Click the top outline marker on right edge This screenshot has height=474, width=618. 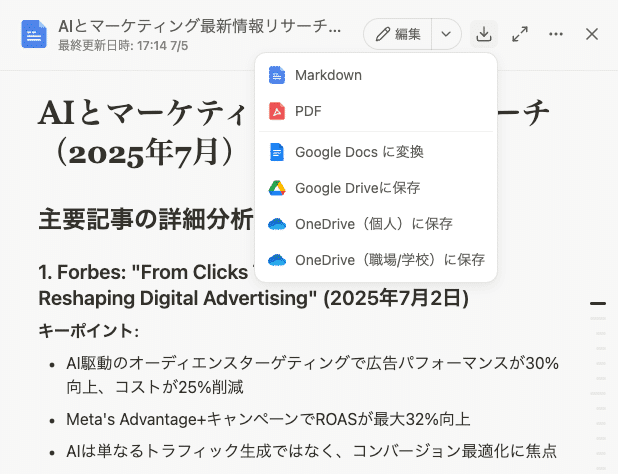coord(598,303)
